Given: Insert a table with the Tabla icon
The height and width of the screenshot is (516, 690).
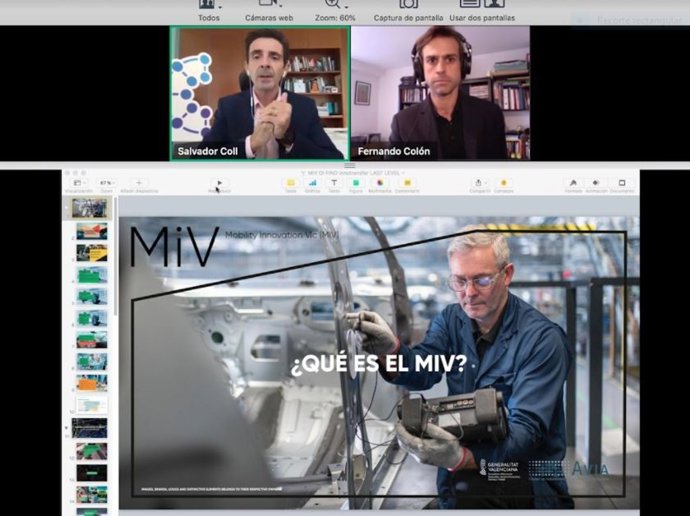Looking at the screenshot, I should click(x=290, y=183).
